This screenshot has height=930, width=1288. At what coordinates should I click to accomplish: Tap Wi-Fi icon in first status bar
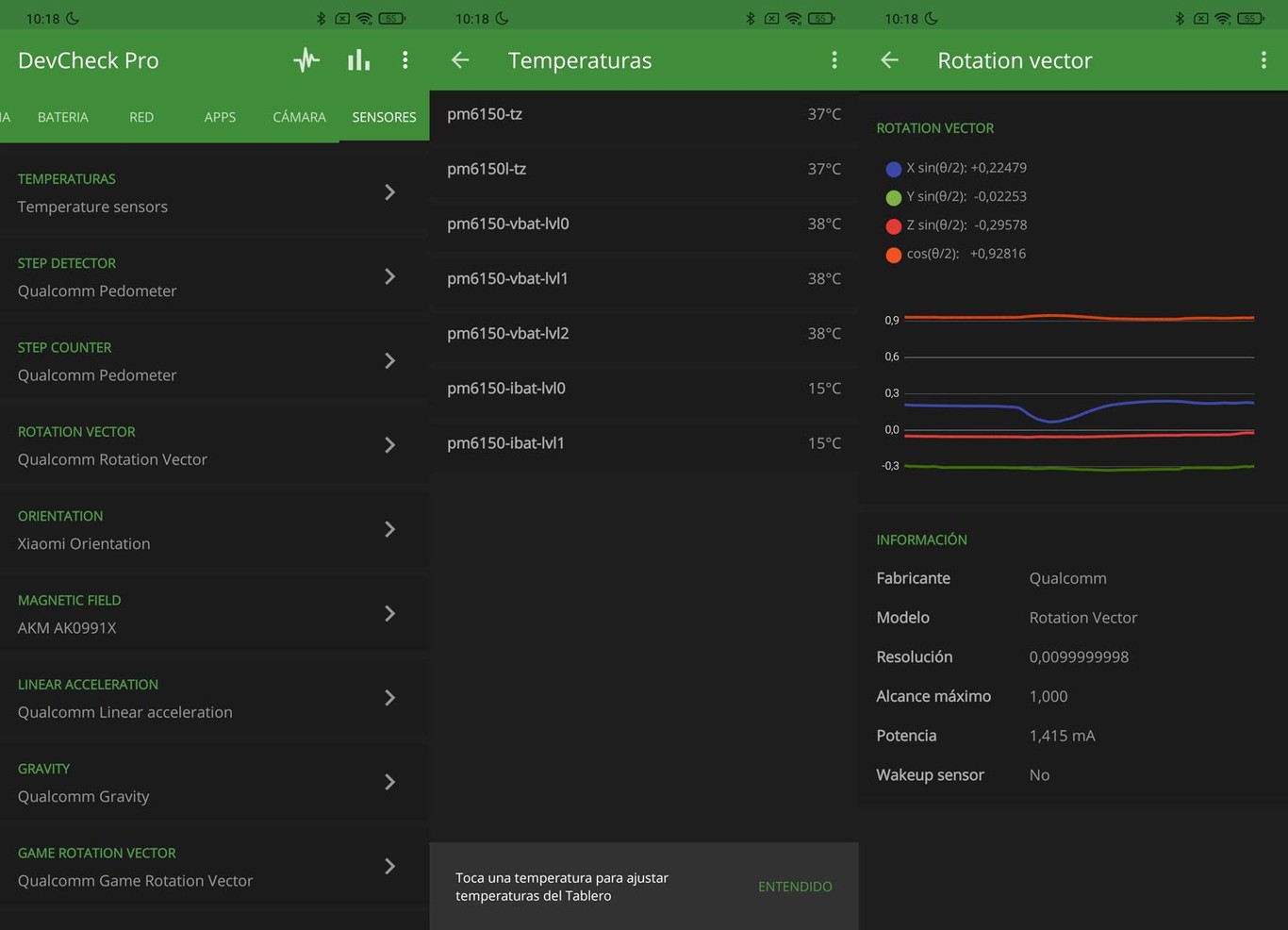(364, 18)
